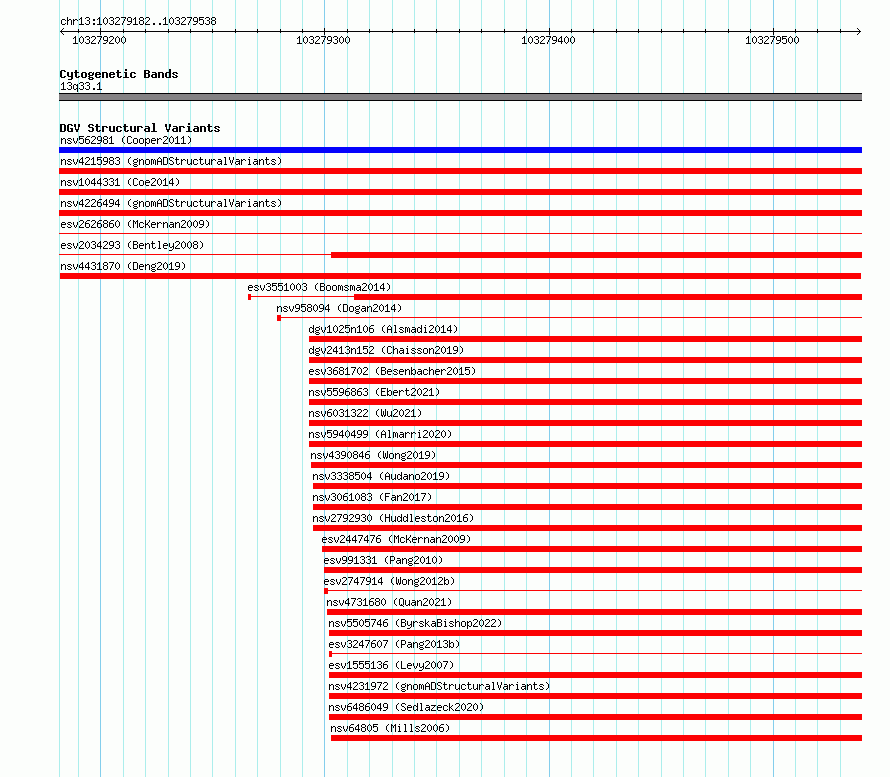
Task: Select nsv958094 (Dogan2014) variant
Action: 339,308
